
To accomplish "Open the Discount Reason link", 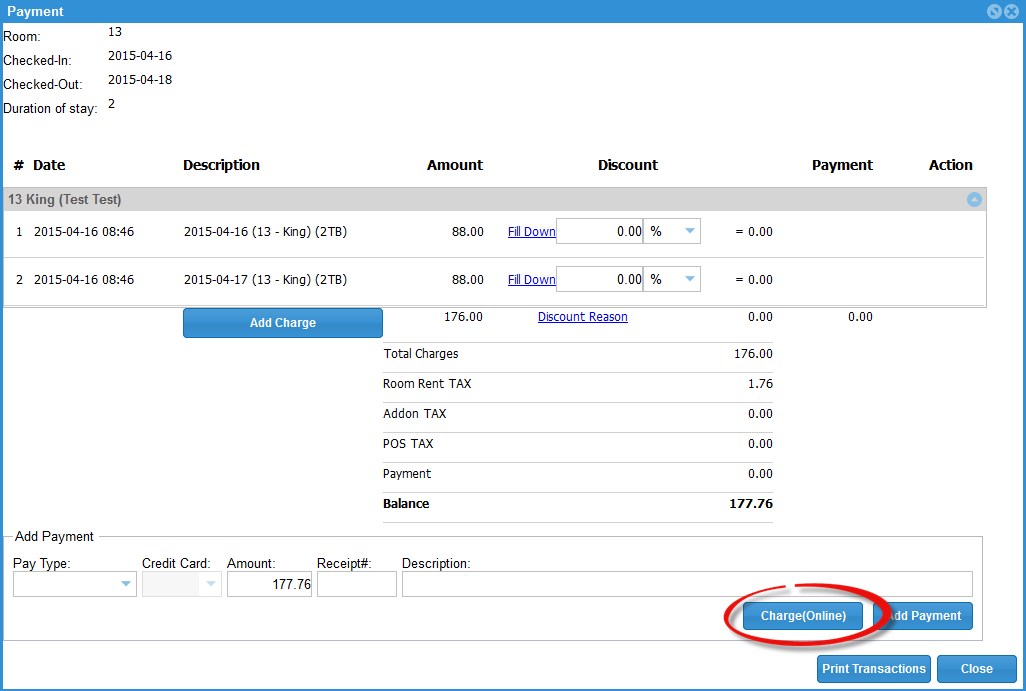I will 582,317.
